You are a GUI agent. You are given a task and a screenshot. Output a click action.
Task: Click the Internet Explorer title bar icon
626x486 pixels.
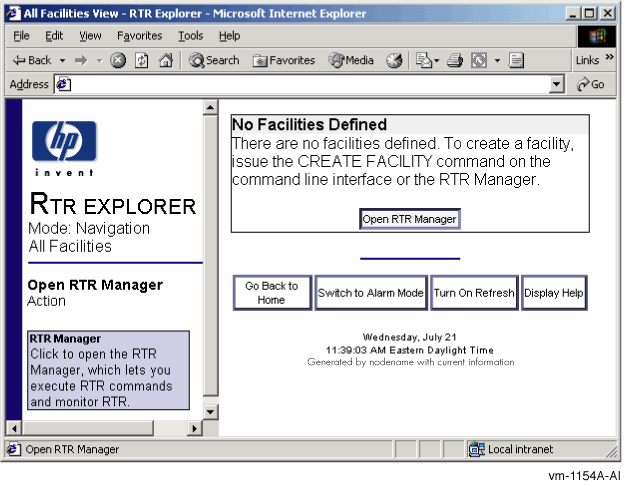[x=13, y=13]
